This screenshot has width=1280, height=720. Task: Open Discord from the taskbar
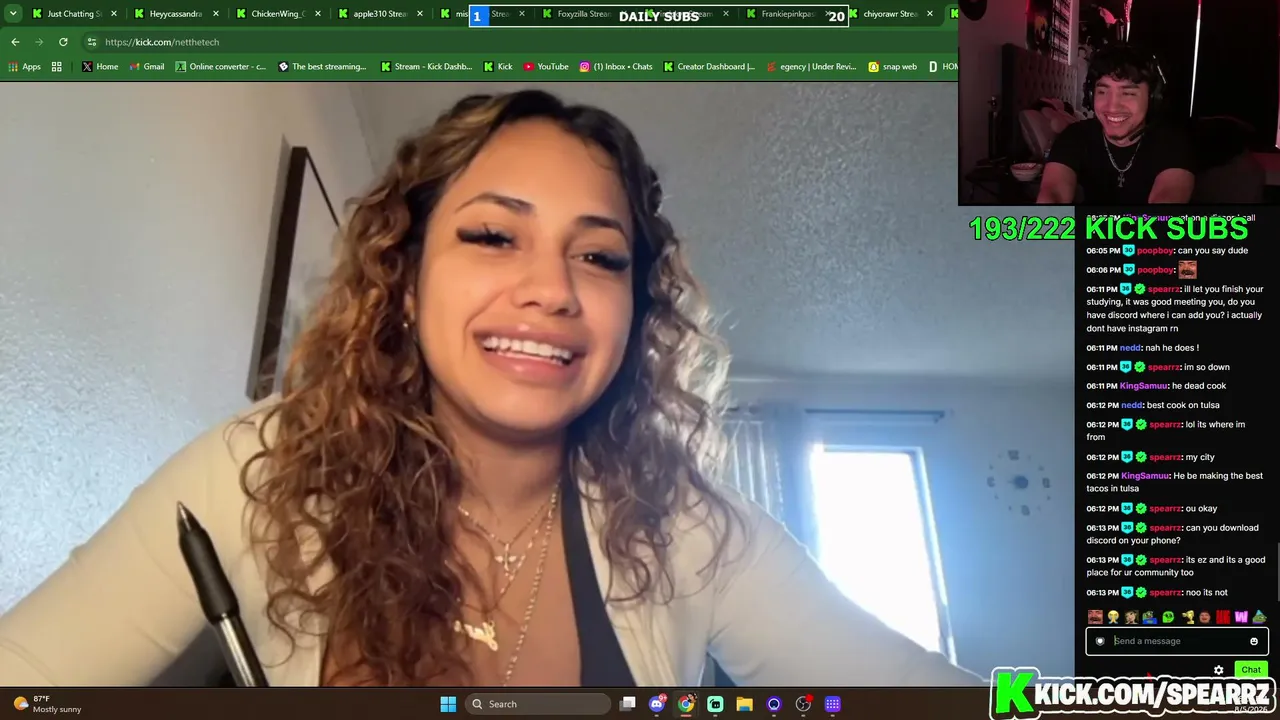[657, 704]
